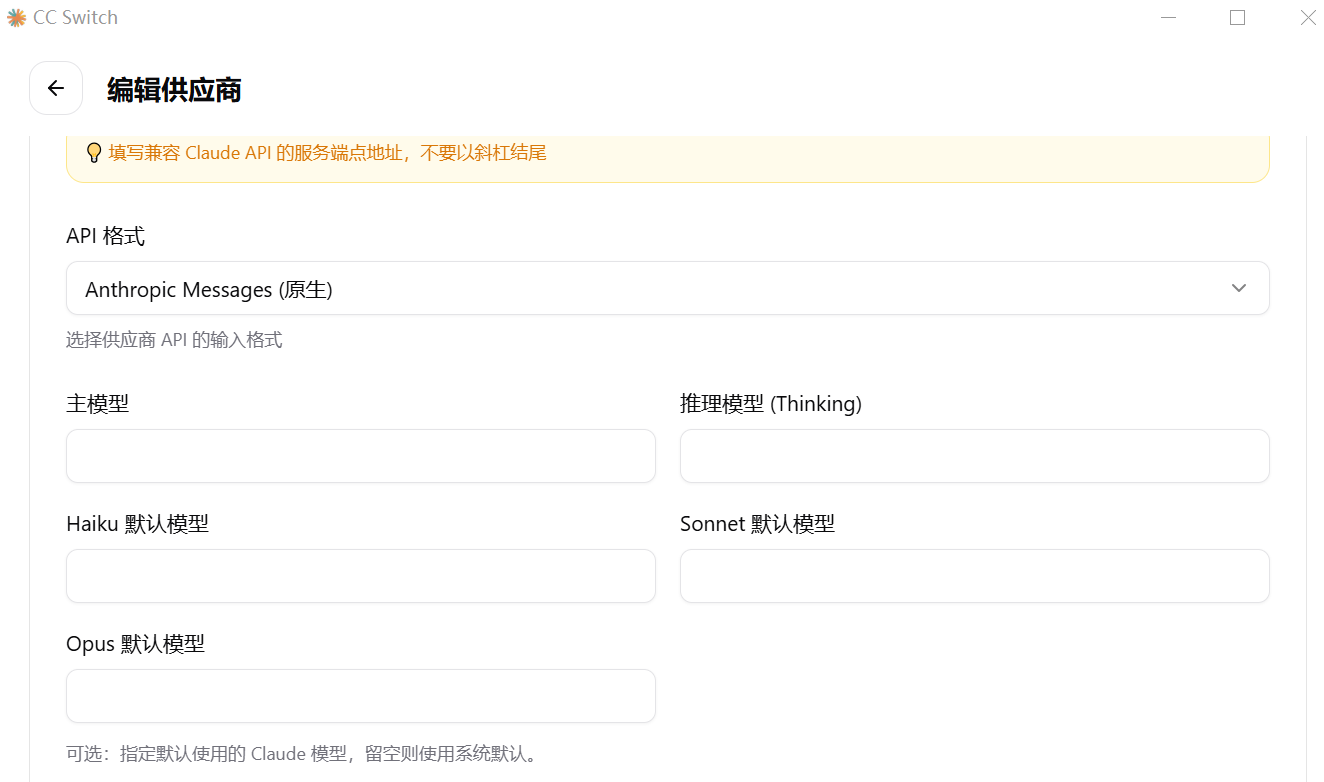The image size is (1324, 782).
Task: Focus the 主模型 input field
Action: pyautogui.click(x=361, y=456)
